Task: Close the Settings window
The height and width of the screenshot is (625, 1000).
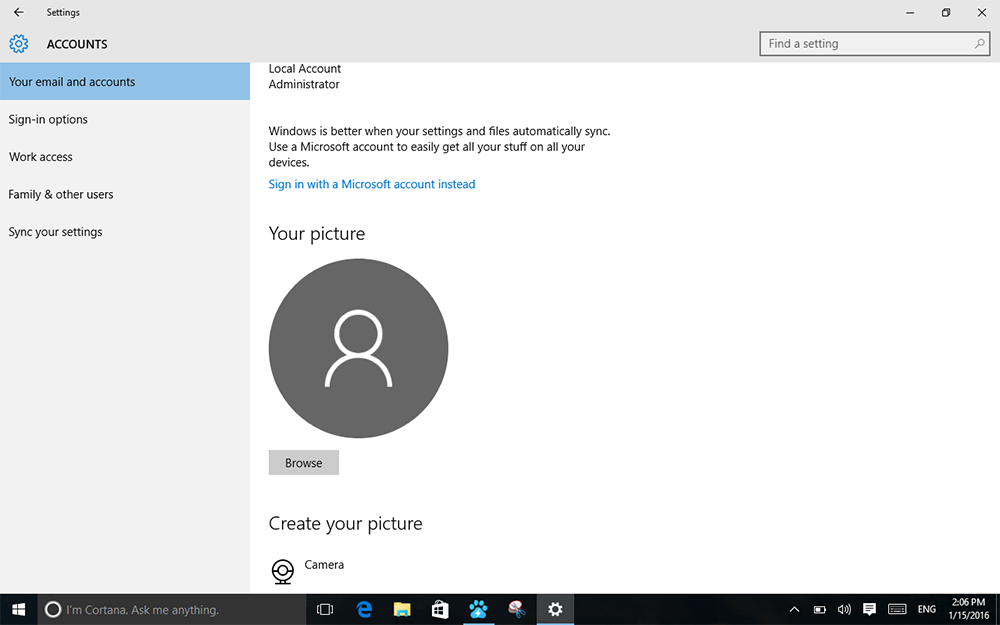Action: point(982,12)
